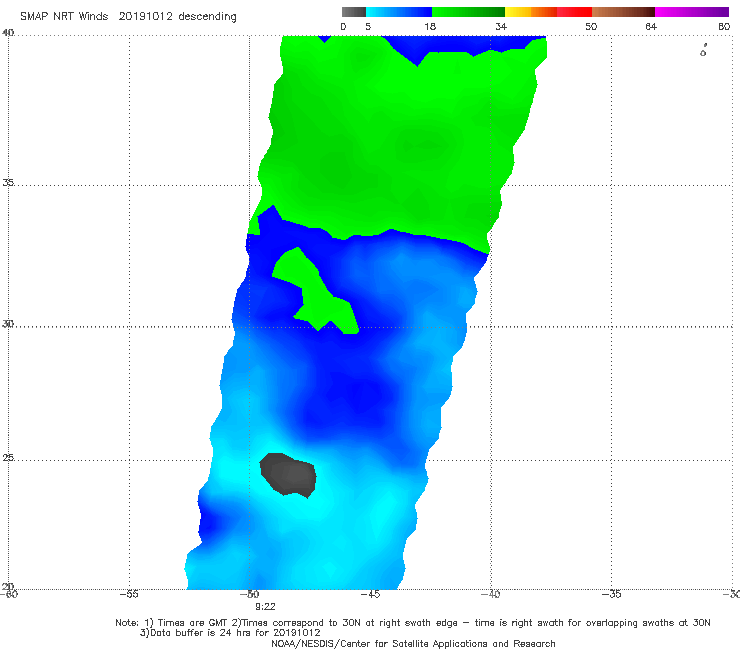
Task: Click the '-35' longitude axis label
Action: 611,594
